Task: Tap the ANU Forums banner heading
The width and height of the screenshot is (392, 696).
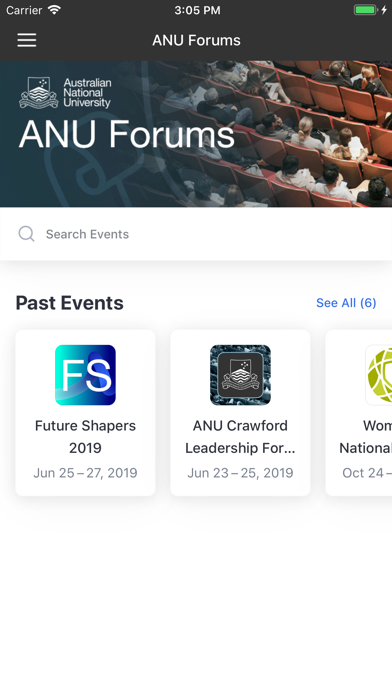Action: click(127, 134)
